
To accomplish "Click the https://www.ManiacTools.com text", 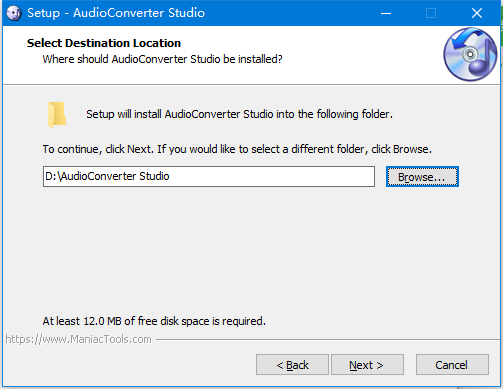I will [78, 339].
